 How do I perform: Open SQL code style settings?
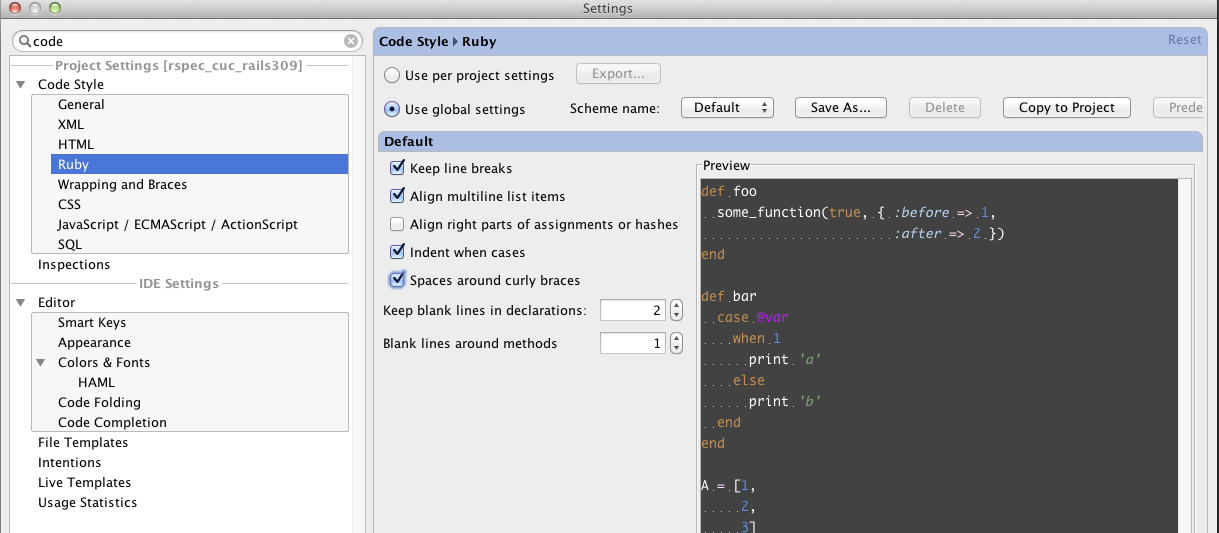click(x=70, y=244)
